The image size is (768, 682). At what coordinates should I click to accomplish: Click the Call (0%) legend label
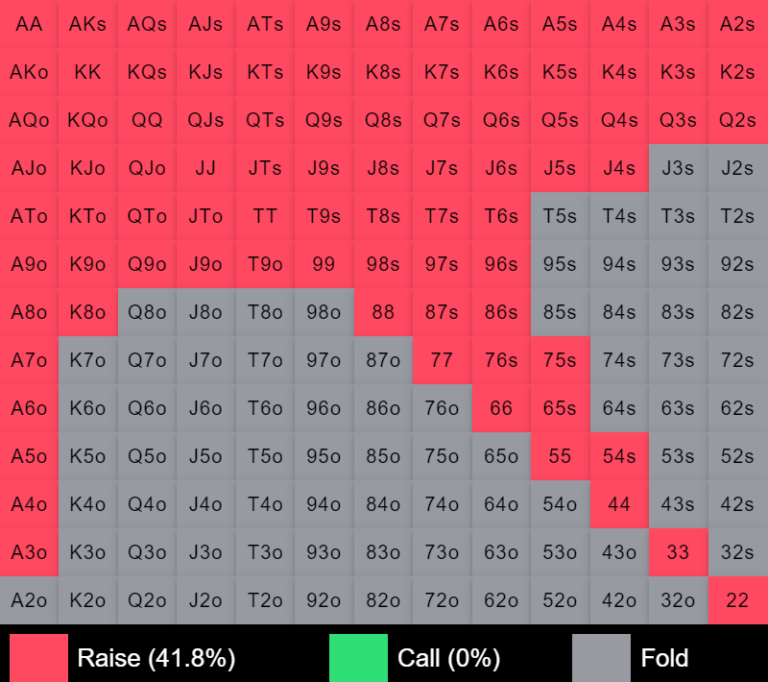coord(449,657)
